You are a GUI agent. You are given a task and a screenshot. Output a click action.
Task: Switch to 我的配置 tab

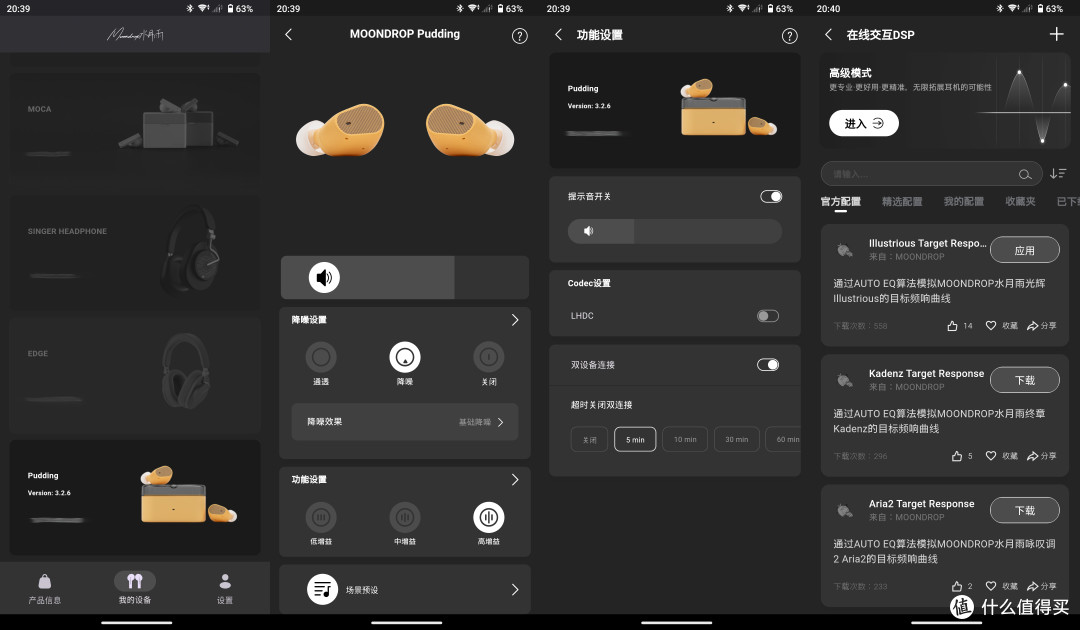[964, 202]
